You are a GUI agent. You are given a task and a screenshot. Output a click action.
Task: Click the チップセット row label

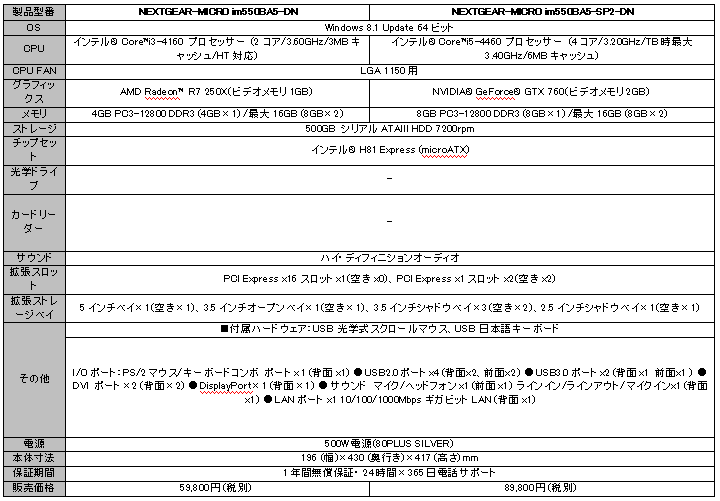34,151
